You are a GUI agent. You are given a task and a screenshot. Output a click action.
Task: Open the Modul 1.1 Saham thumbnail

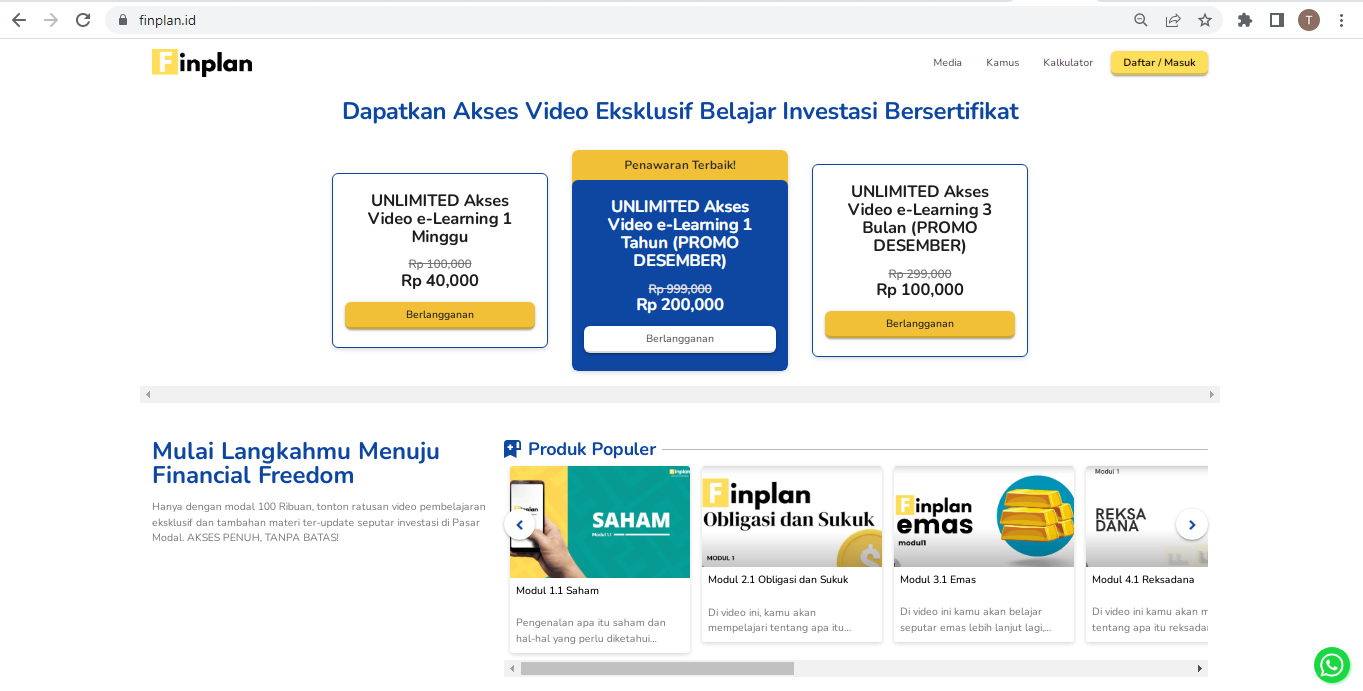click(x=599, y=522)
